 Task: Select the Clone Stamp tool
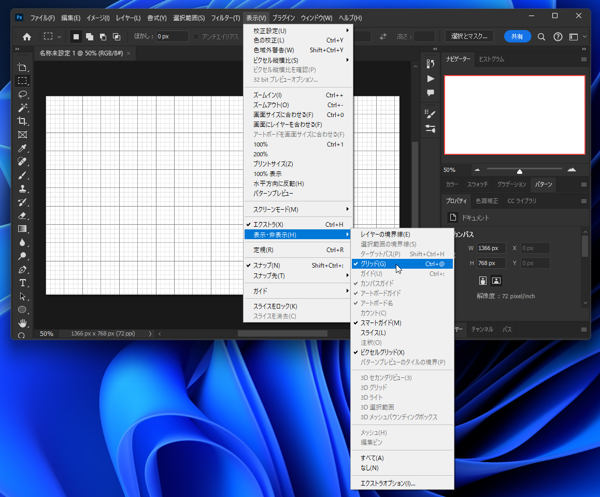click(23, 189)
